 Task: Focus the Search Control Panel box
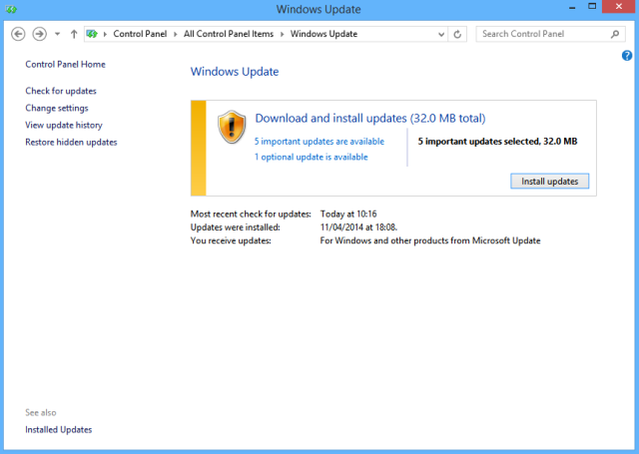point(550,34)
